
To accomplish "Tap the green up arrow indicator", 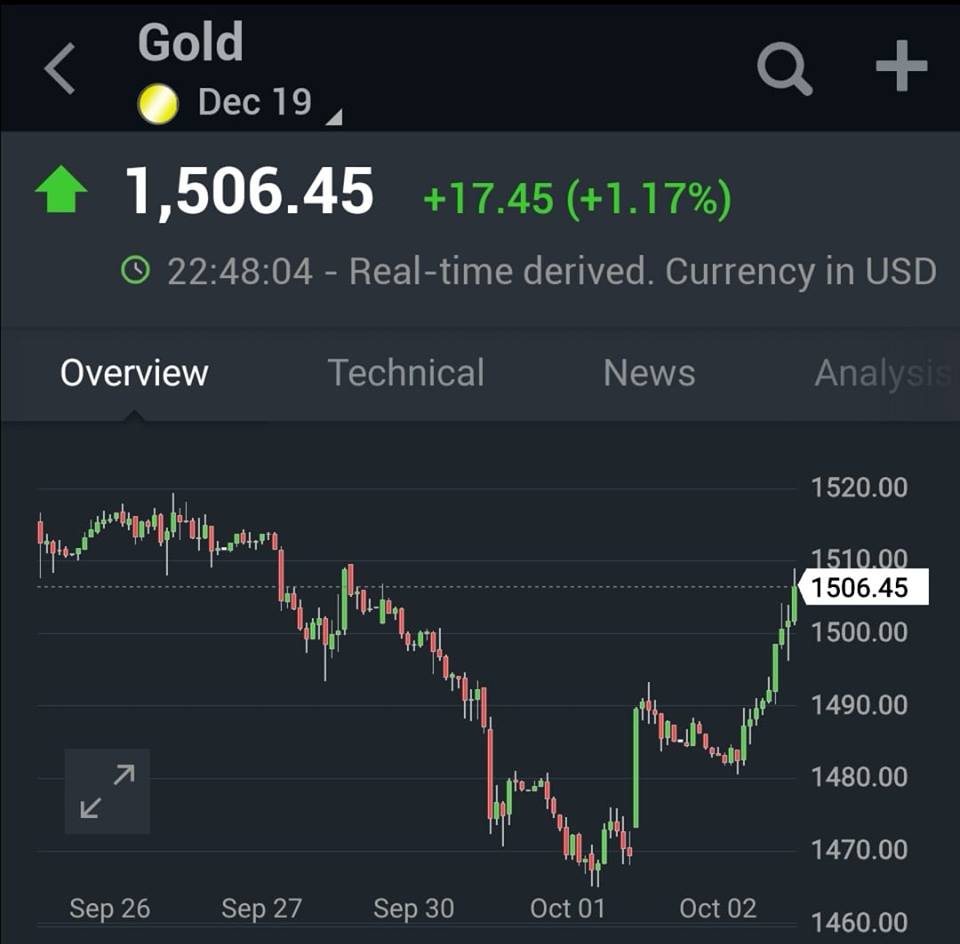I will tap(61, 192).
